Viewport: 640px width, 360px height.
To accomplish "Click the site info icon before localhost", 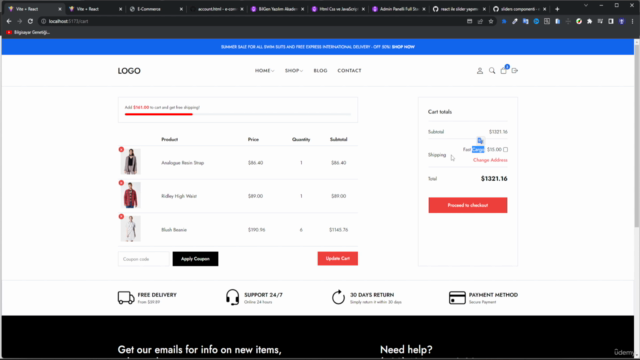I will pyautogui.click(x=43, y=21).
